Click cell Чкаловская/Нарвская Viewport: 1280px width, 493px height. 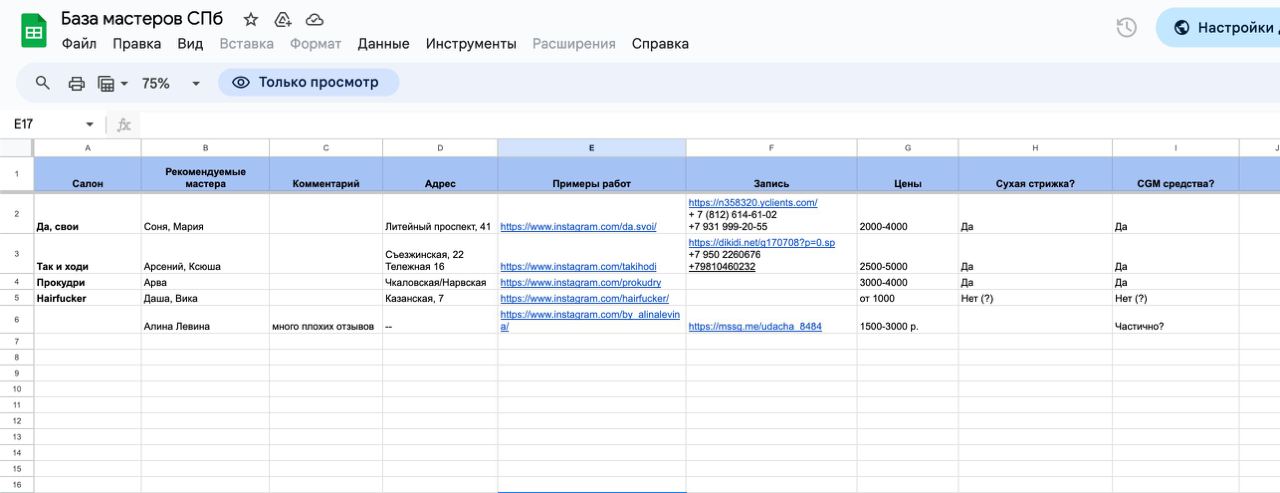[440, 283]
